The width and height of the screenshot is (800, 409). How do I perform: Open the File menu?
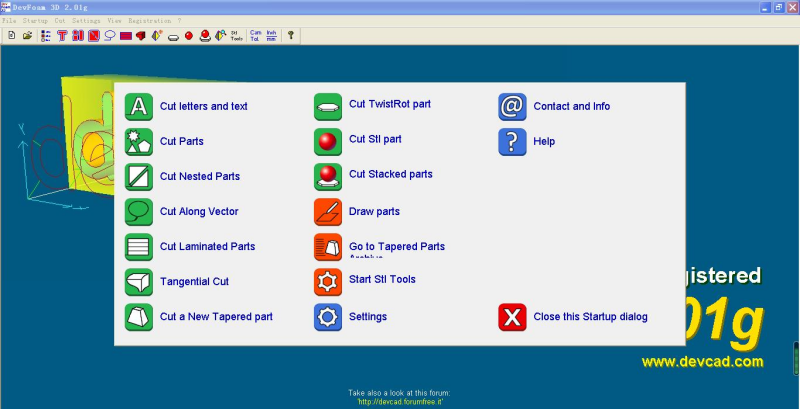click(x=9, y=21)
